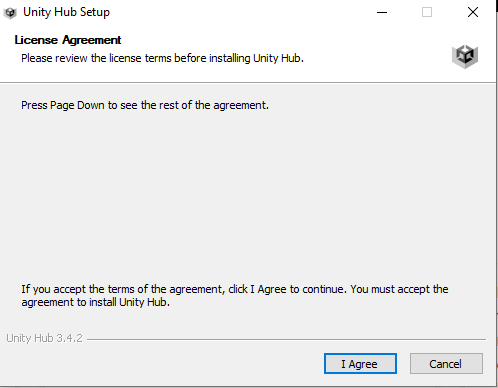Click the Unity Hub 3.4.2 version label
Screen dimensions: 498x388
click(x=44, y=338)
